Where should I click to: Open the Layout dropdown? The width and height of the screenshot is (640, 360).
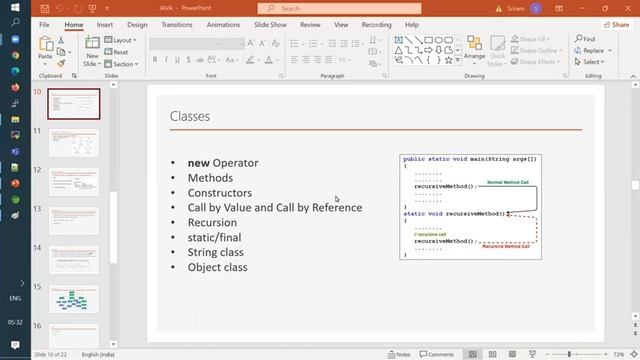(120, 40)
